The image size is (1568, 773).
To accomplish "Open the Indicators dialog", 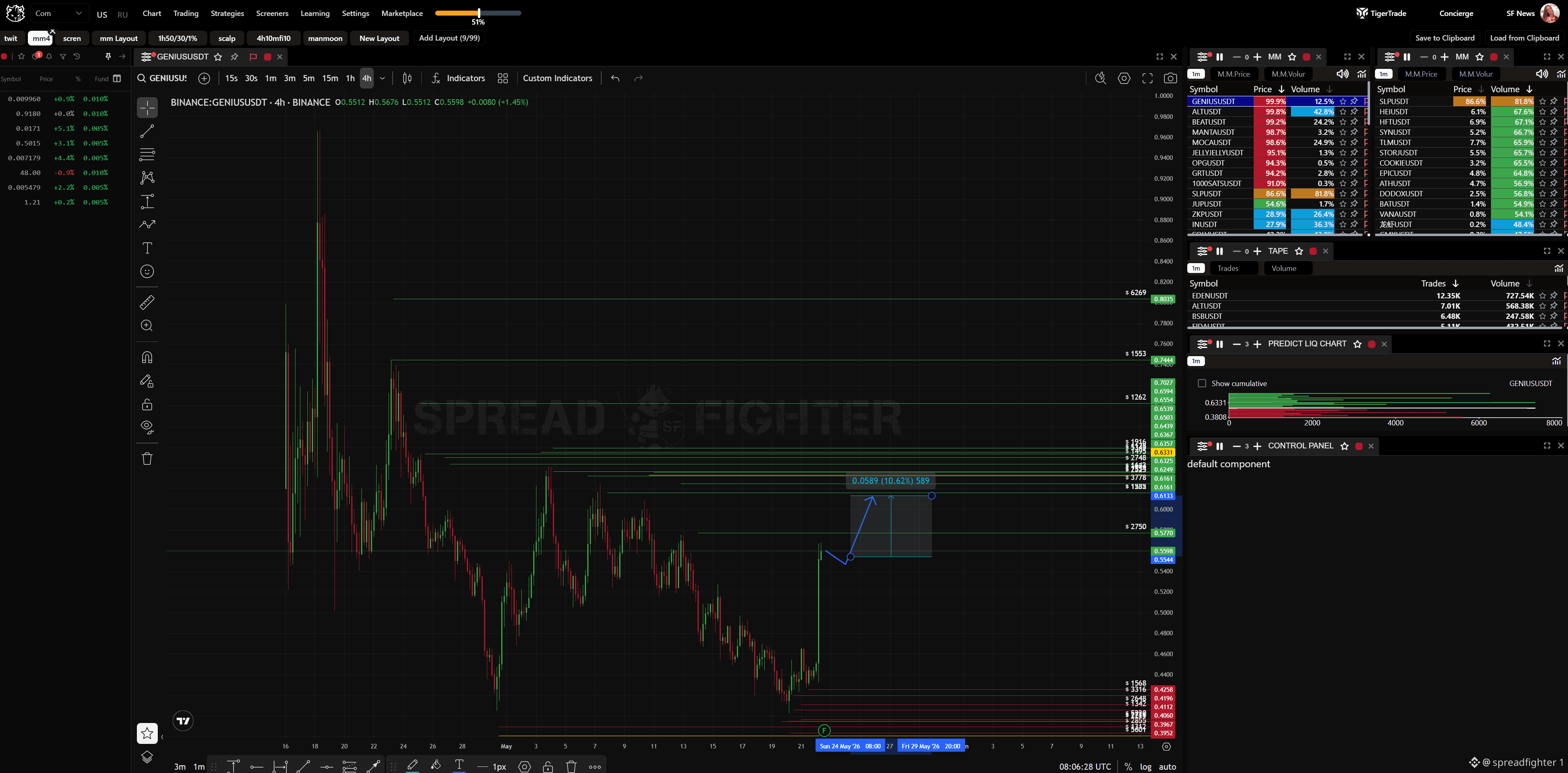I will (x=458, y=78).
